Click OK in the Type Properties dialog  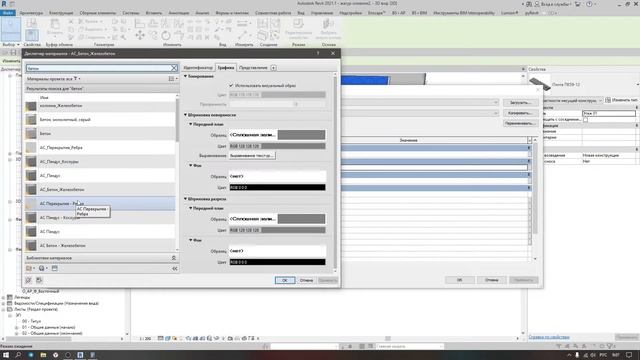(460, 280)
